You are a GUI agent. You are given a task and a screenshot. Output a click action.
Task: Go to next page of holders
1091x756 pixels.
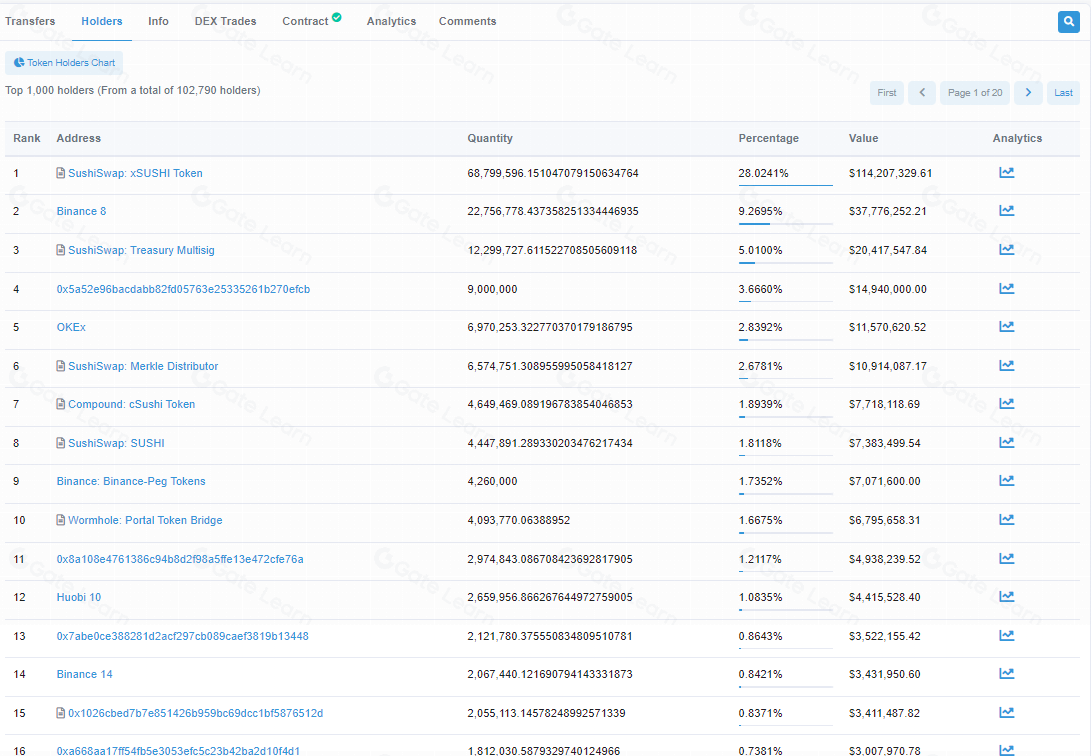tap(1028, 93)
